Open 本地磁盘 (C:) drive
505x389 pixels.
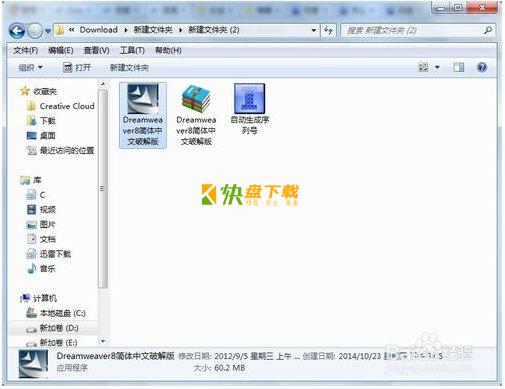coord(56,313)
